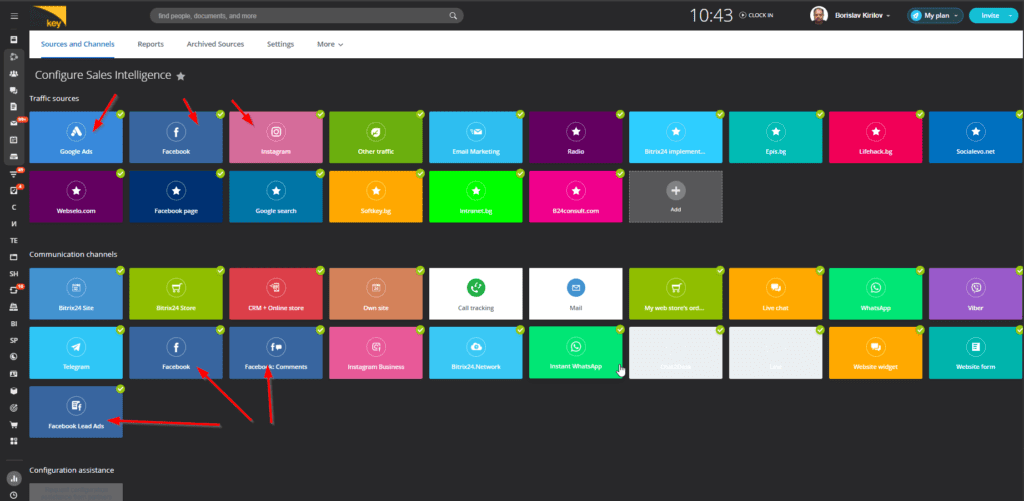1024x501 pixels.
Task: Open the Instagram traffic source icon
Action: click(x=276, y=131)
